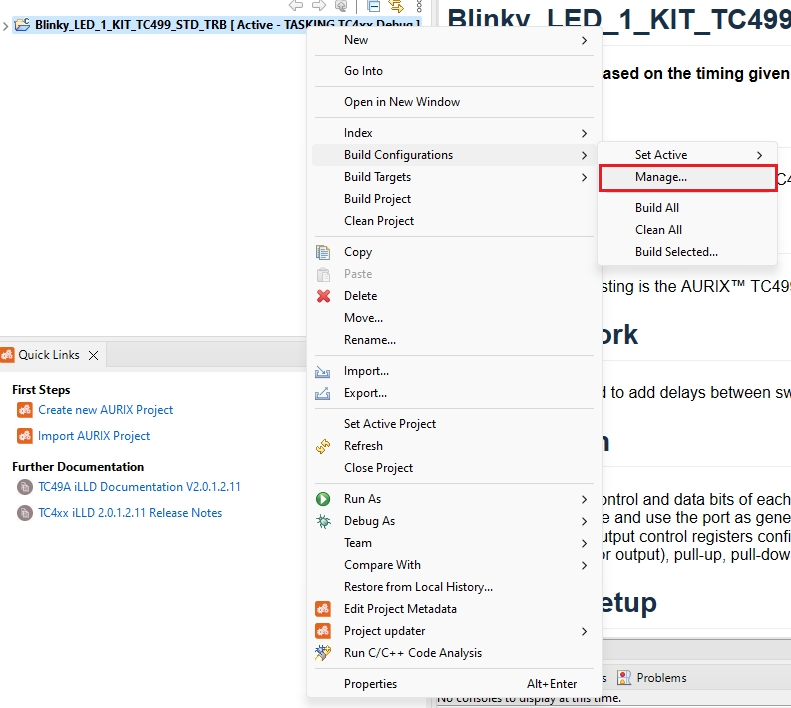Open Create new AURIX Project link
791x708 pixels.
click(105, 410)
